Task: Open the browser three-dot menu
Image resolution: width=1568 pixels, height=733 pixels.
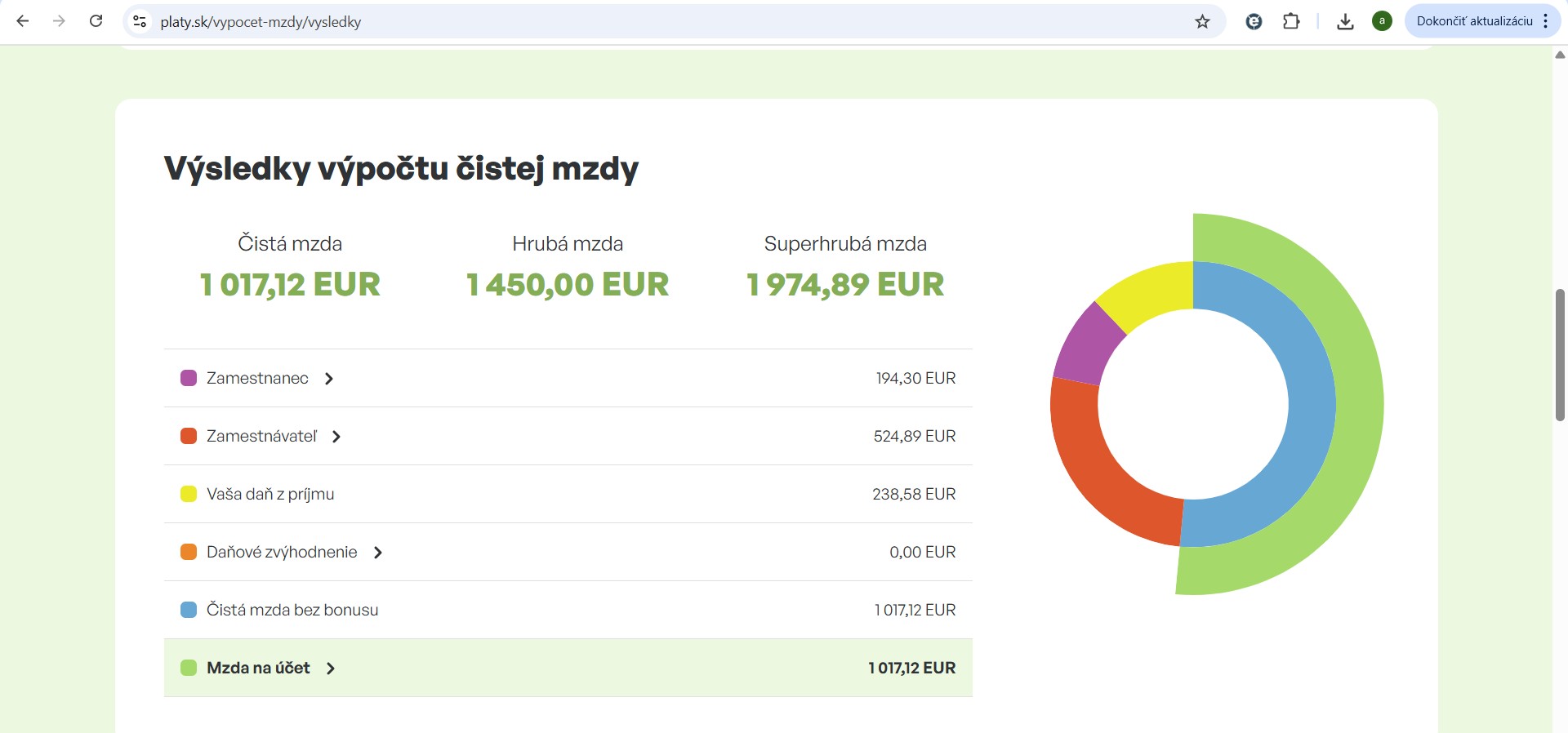Action: (1546, 21)
